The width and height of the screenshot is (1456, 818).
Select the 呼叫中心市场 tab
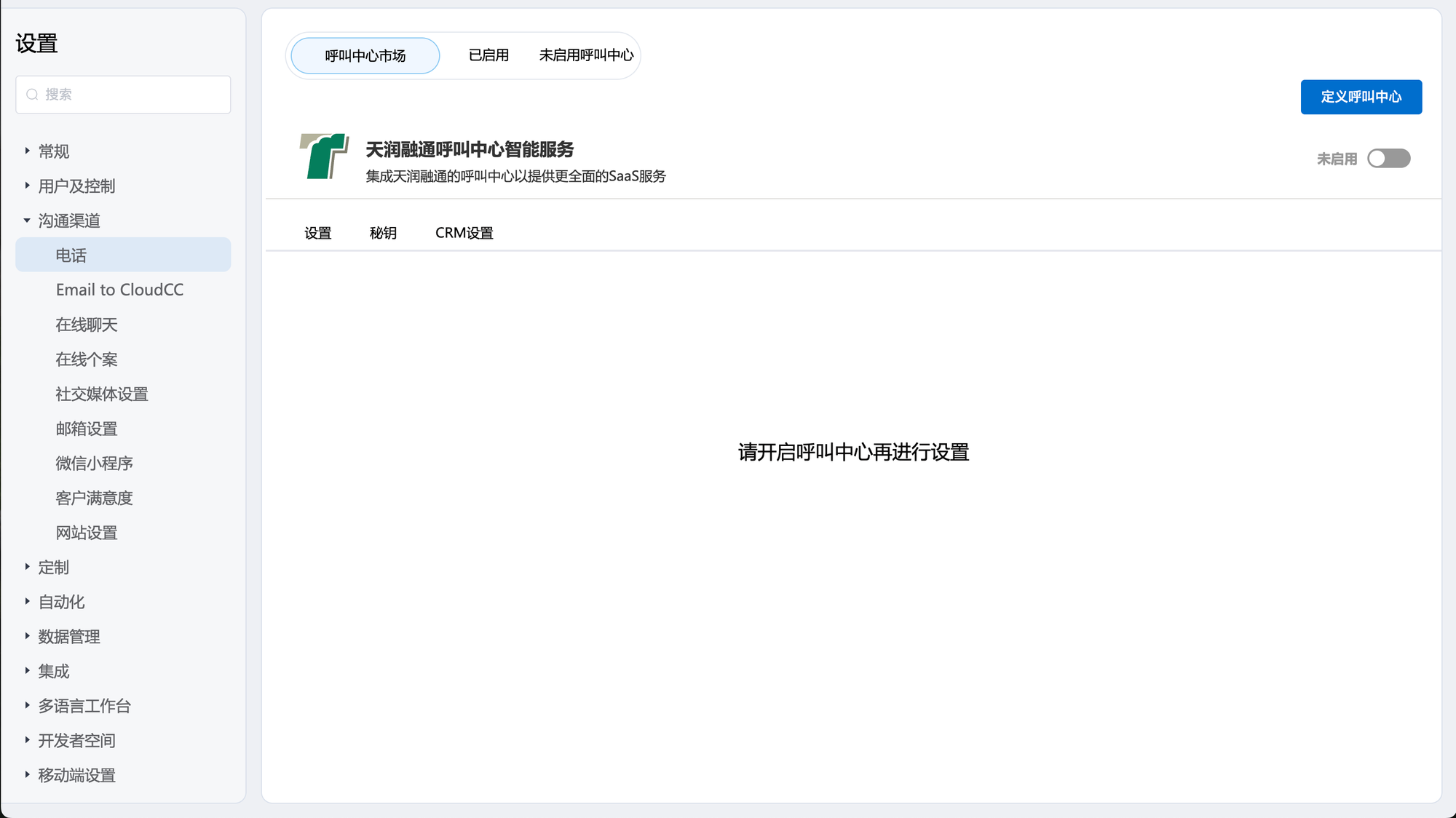tap(365, 56)
